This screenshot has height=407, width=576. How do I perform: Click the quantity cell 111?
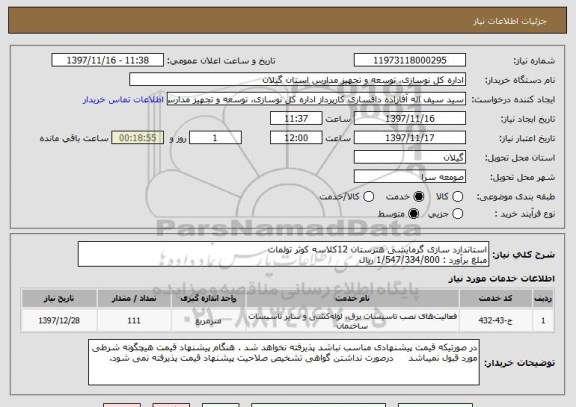134,321
